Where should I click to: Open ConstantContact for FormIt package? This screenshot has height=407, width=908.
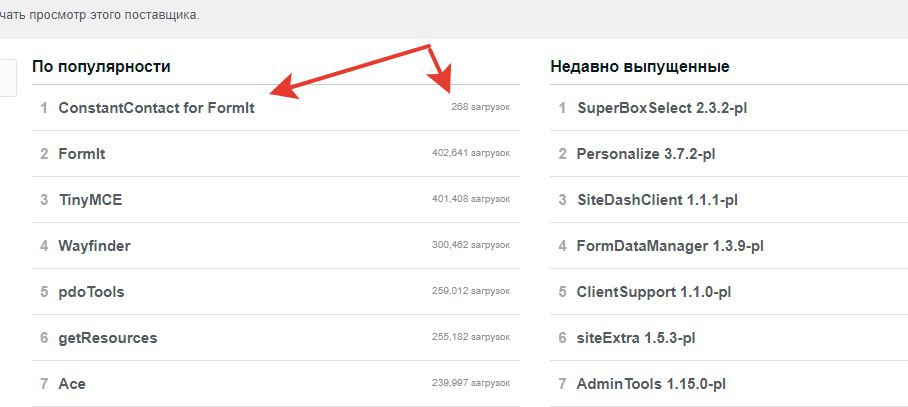(156, 108)
